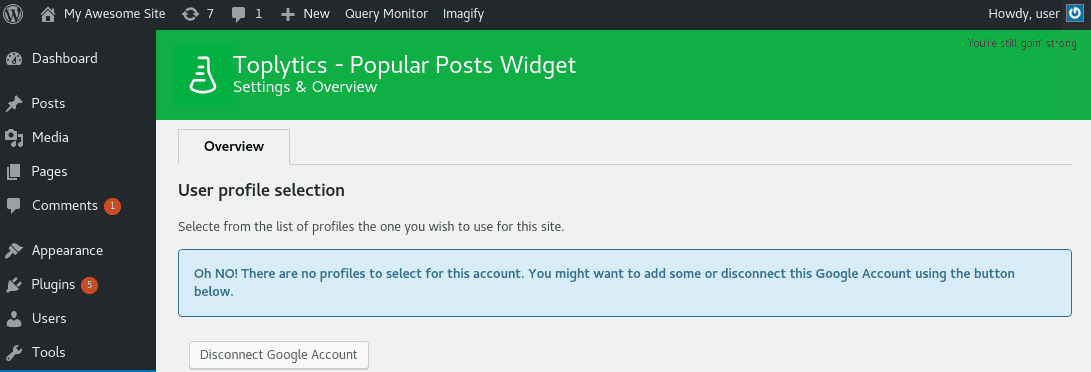This screenshot has height=372, width=1091.
Task: Open Imagify in the admin bar
Action: click(463, 14)
